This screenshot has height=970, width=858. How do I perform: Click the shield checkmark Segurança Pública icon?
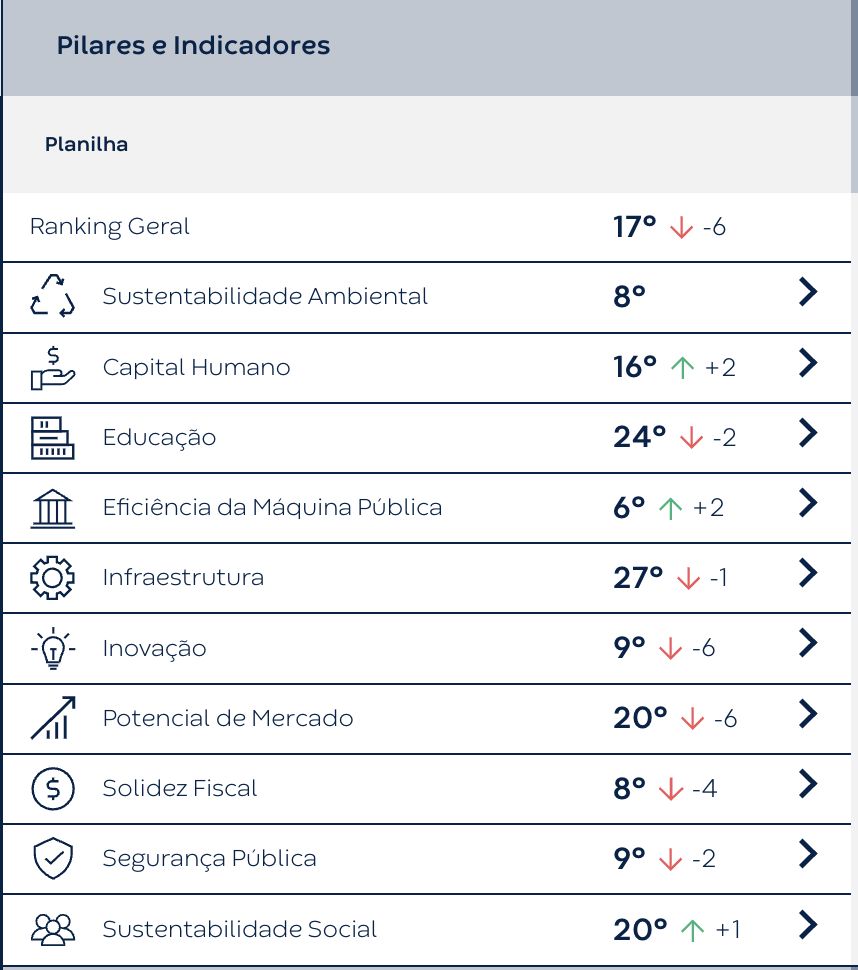tap(53, 859)
